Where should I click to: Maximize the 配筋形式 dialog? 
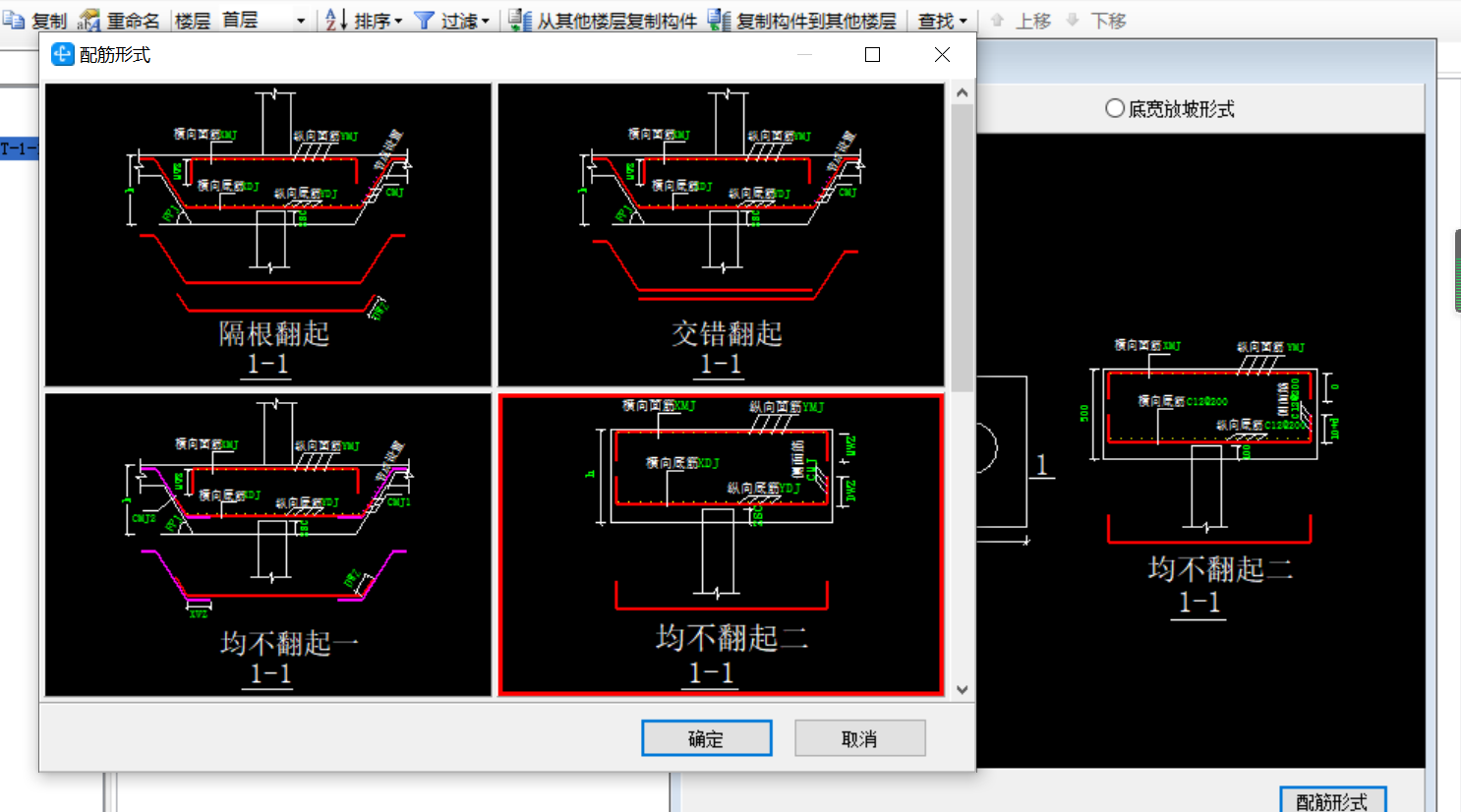pyautogui.click(x=872, y=55)
